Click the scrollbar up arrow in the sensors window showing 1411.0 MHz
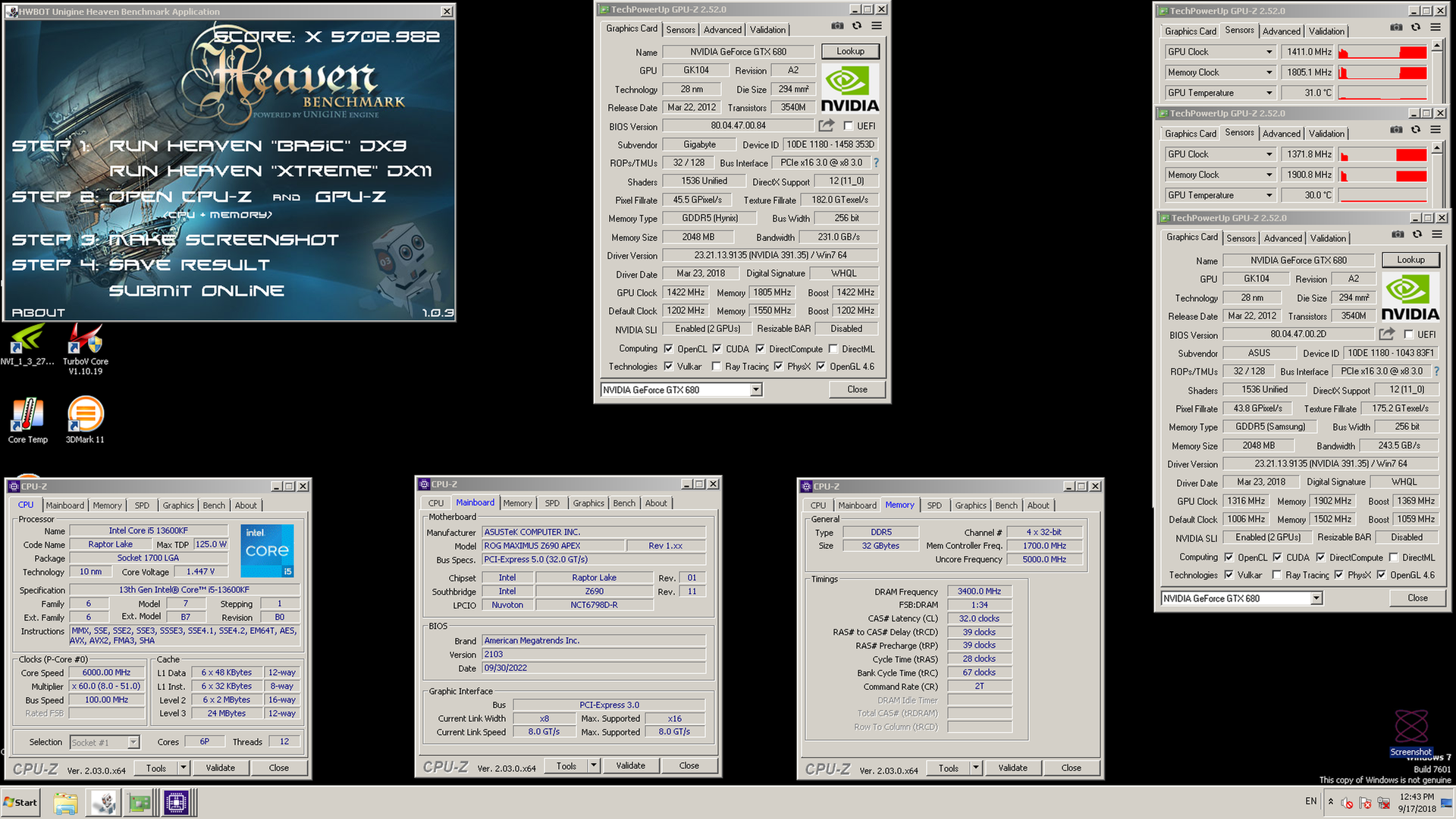This screenshot has width=1456, height=819. click(x=1436, y=46)
